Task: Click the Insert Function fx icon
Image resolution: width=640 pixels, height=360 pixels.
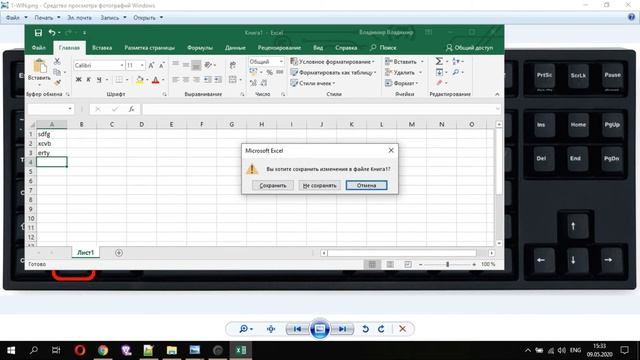Action: click(x=131, y=109)
